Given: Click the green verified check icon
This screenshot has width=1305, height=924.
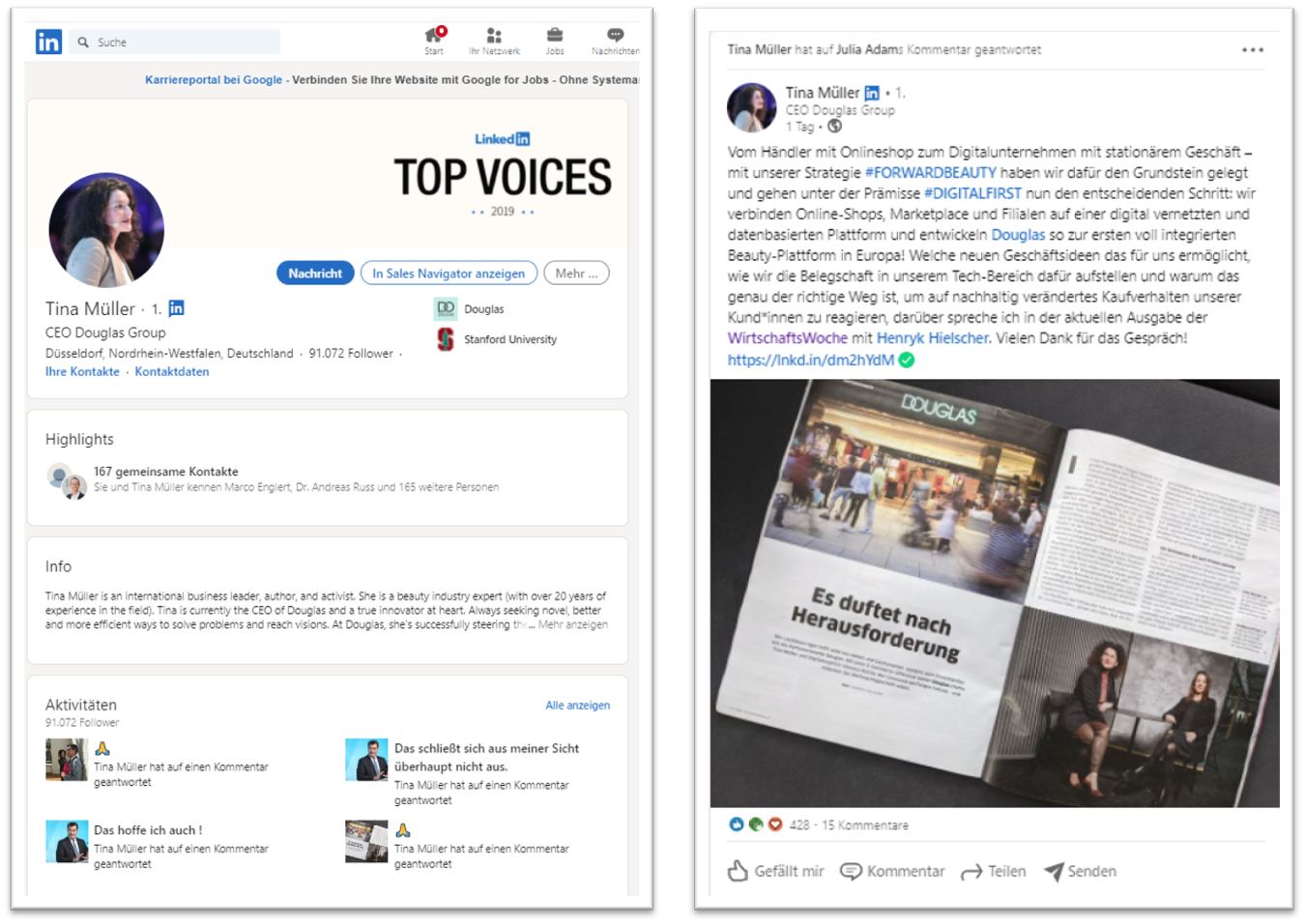Looking at the screenshot, I should 907,360.
